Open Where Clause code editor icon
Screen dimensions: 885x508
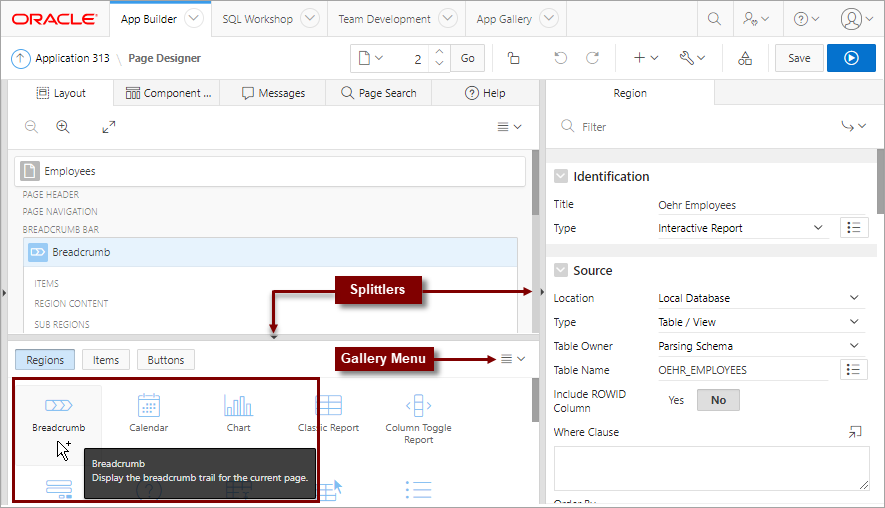[x=855, y=432]
